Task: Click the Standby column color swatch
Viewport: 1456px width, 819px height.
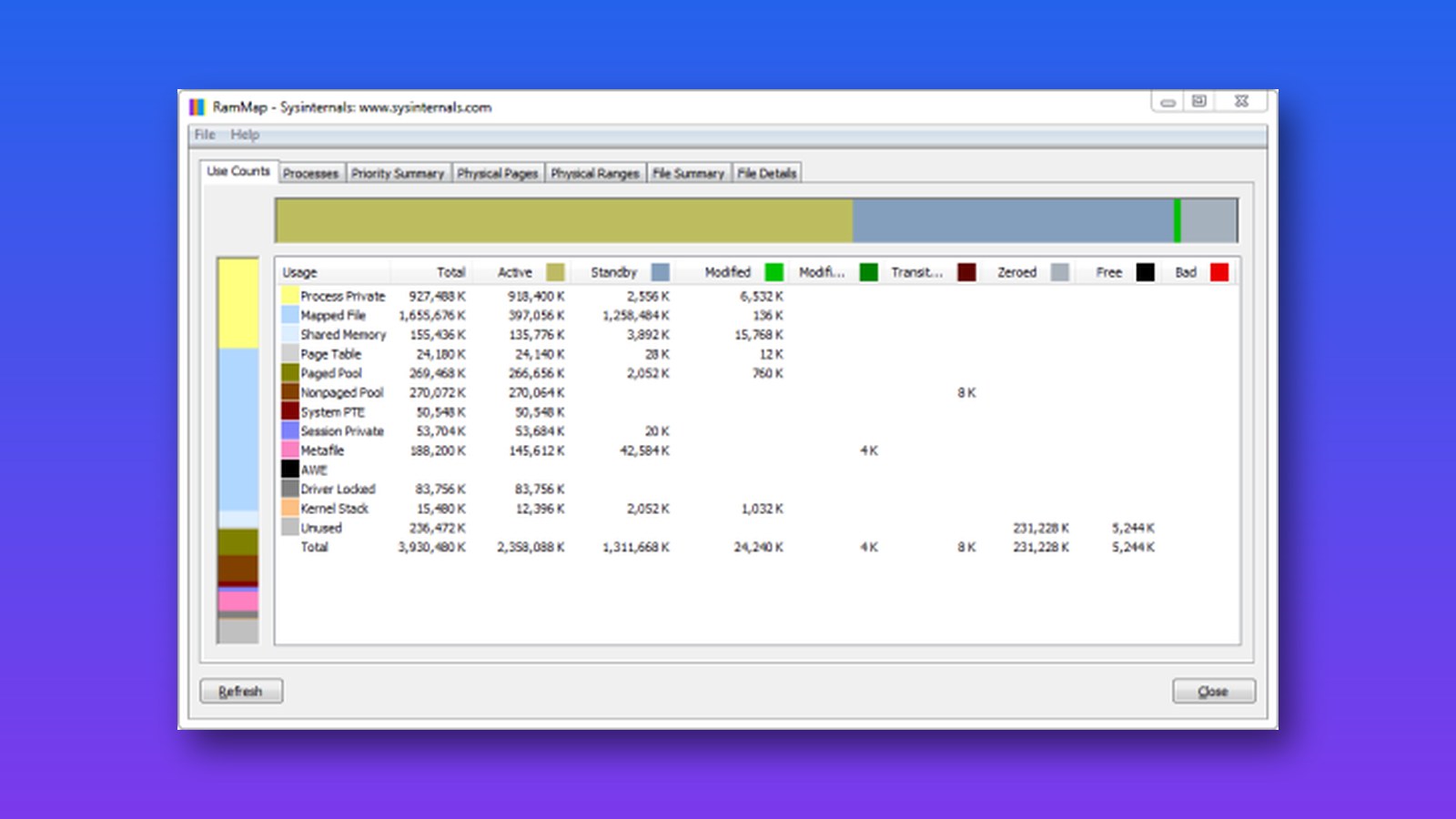Action: (x=661, y=272)
